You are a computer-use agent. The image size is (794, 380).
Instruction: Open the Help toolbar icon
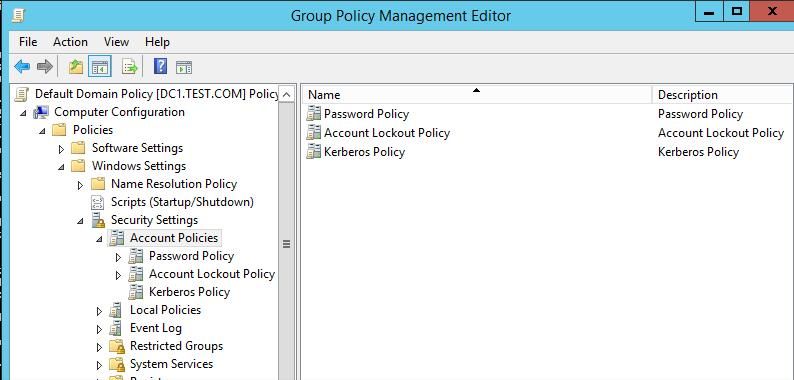[161, 66]
